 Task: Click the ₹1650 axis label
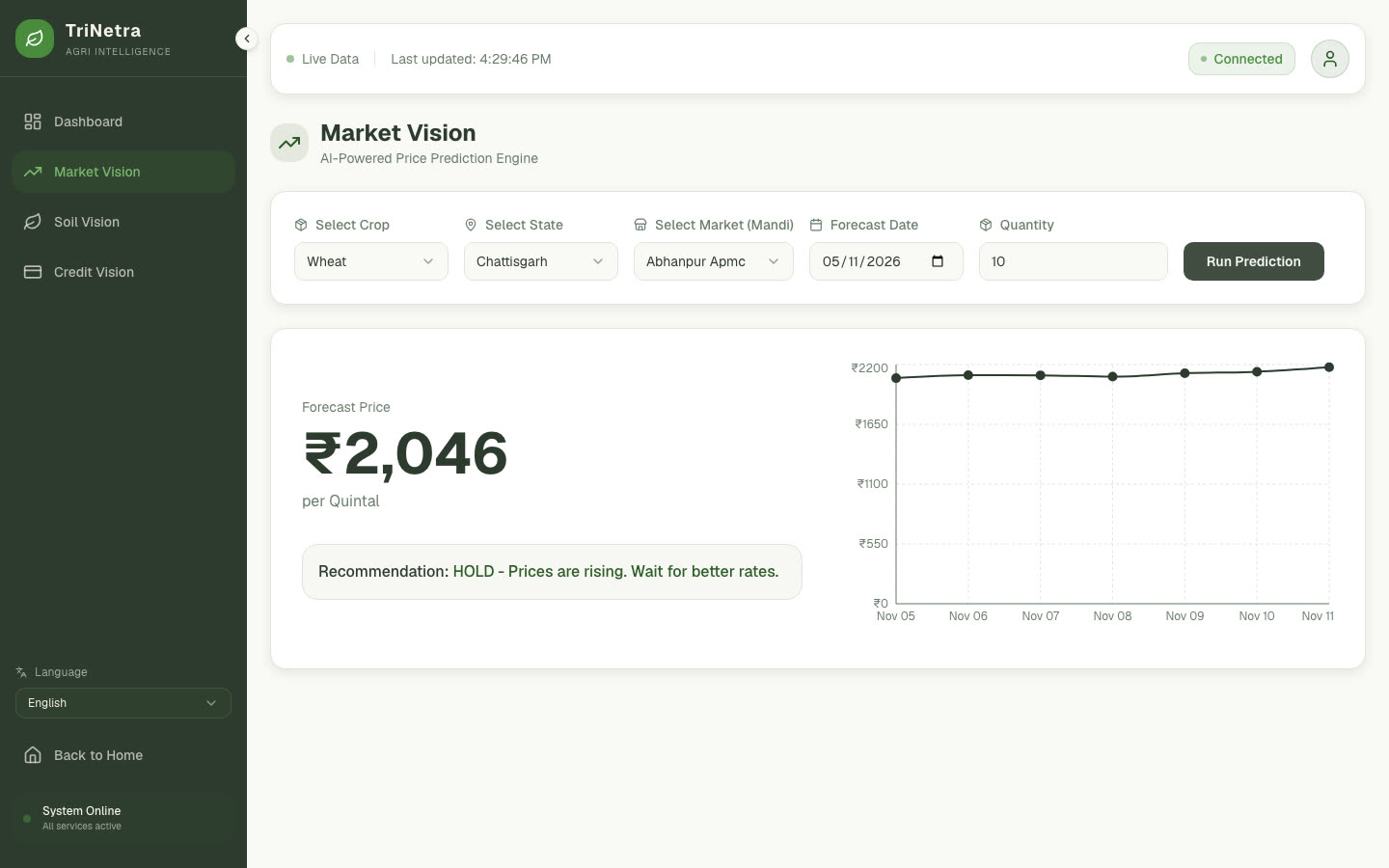871,424
